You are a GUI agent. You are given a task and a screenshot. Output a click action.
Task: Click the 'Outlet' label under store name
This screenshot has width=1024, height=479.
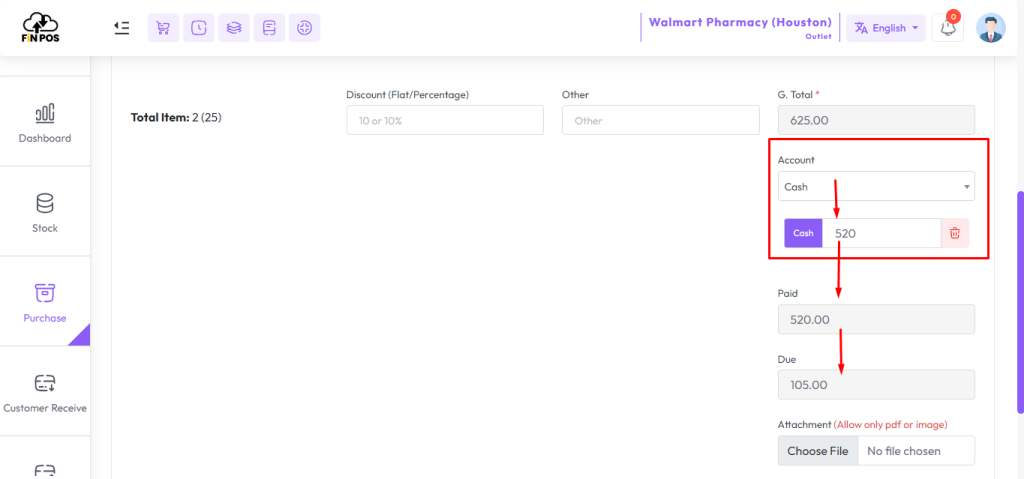[x=818, y=37]
